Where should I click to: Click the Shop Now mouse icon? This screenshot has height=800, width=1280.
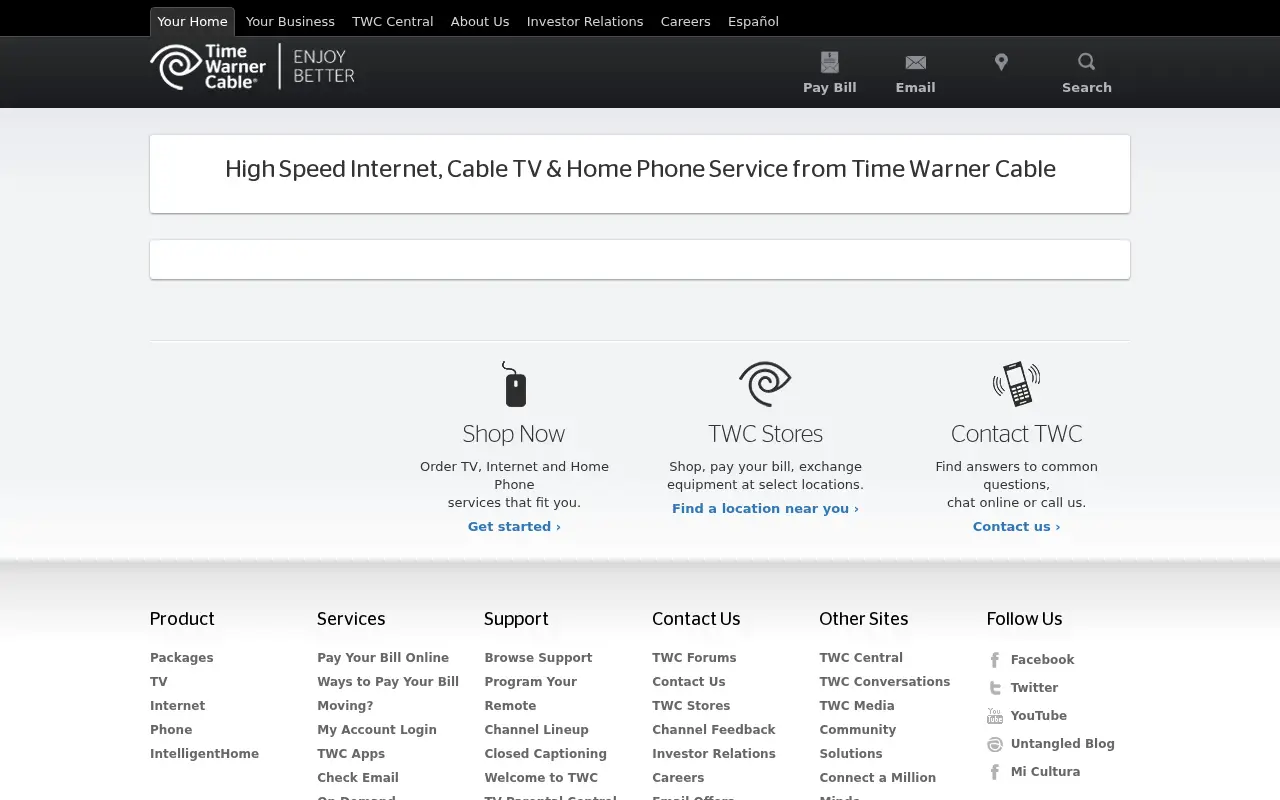pyautogui.click(x=514, y=384)
